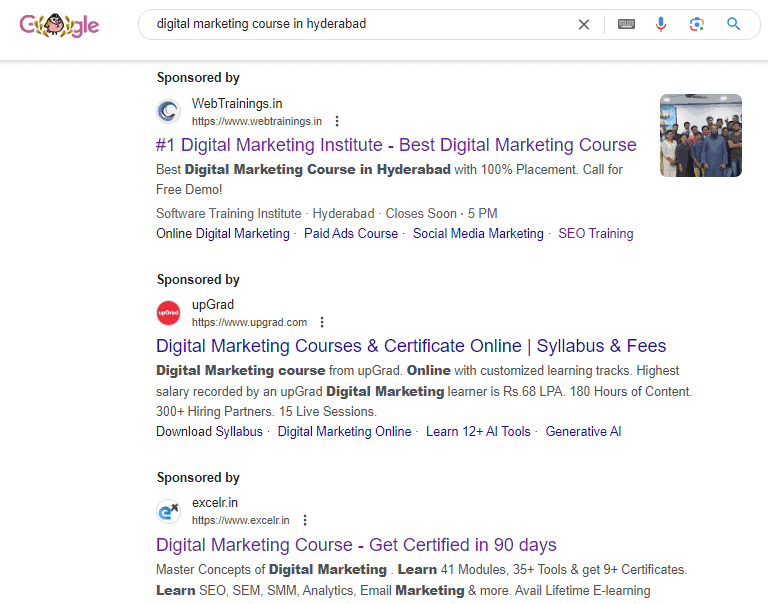
Task: Follow the 'Learn 12+ AI Tools' sitelink
Action: (478, 431)
